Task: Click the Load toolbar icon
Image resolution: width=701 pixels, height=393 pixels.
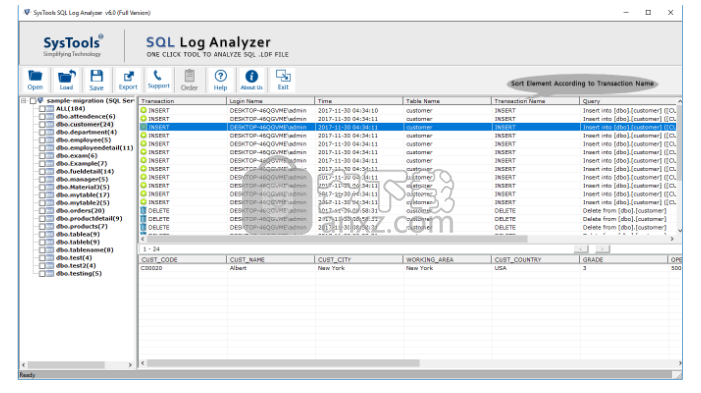Action: coord(67,80)
